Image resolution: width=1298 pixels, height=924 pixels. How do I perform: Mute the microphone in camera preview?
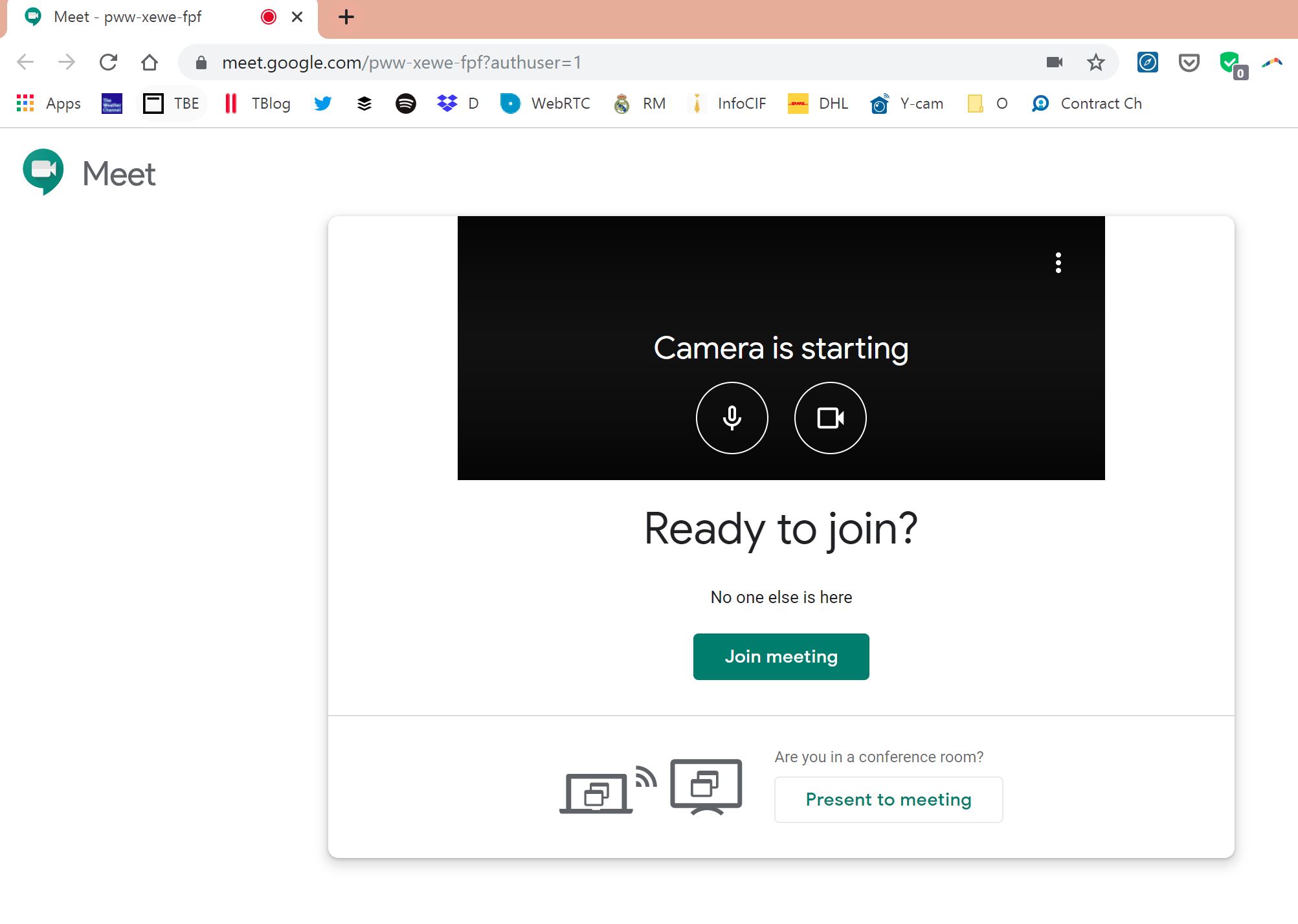(732, 418)
